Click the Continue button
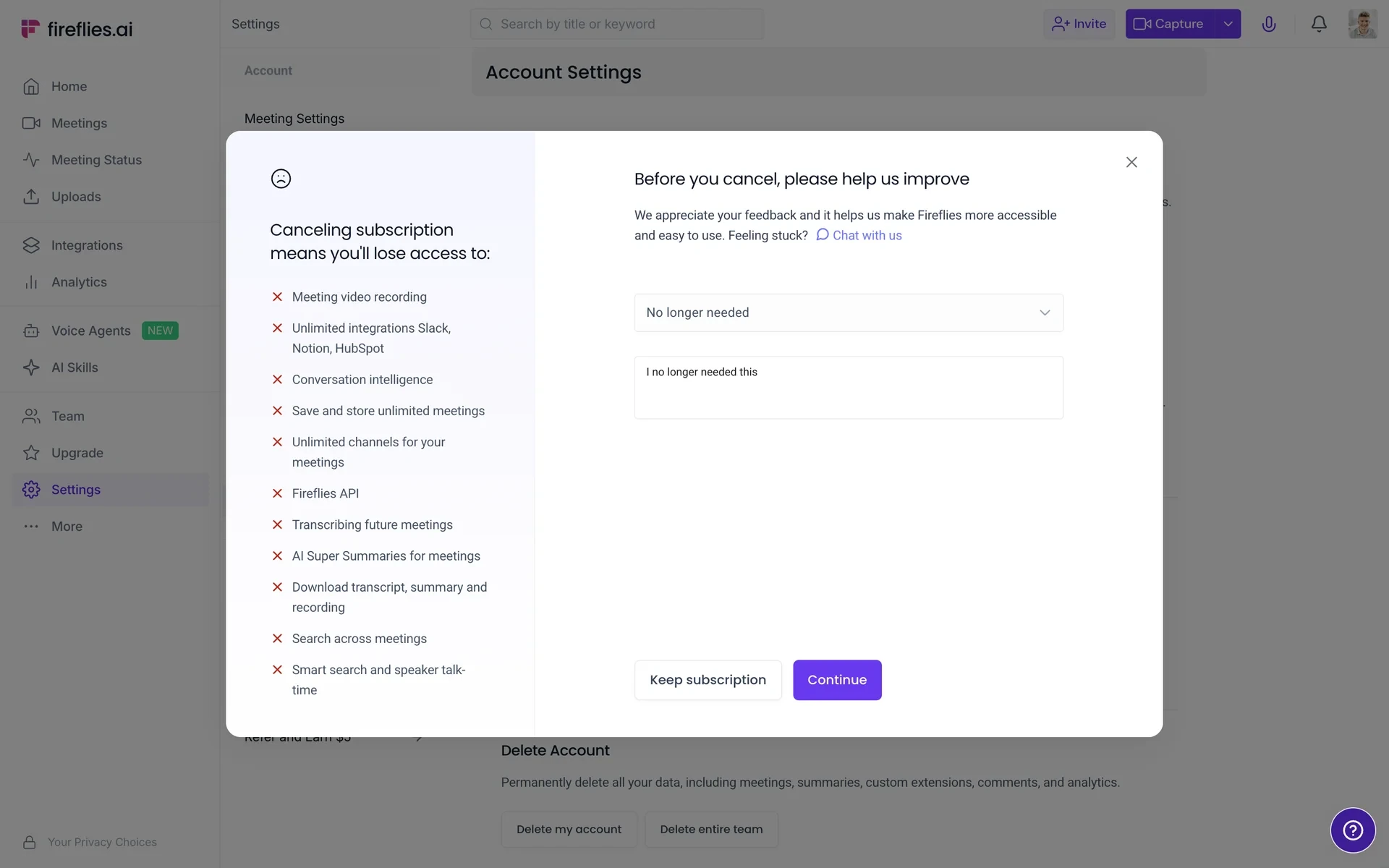This screenshot has width=1389, height=868. pos(837,680)
